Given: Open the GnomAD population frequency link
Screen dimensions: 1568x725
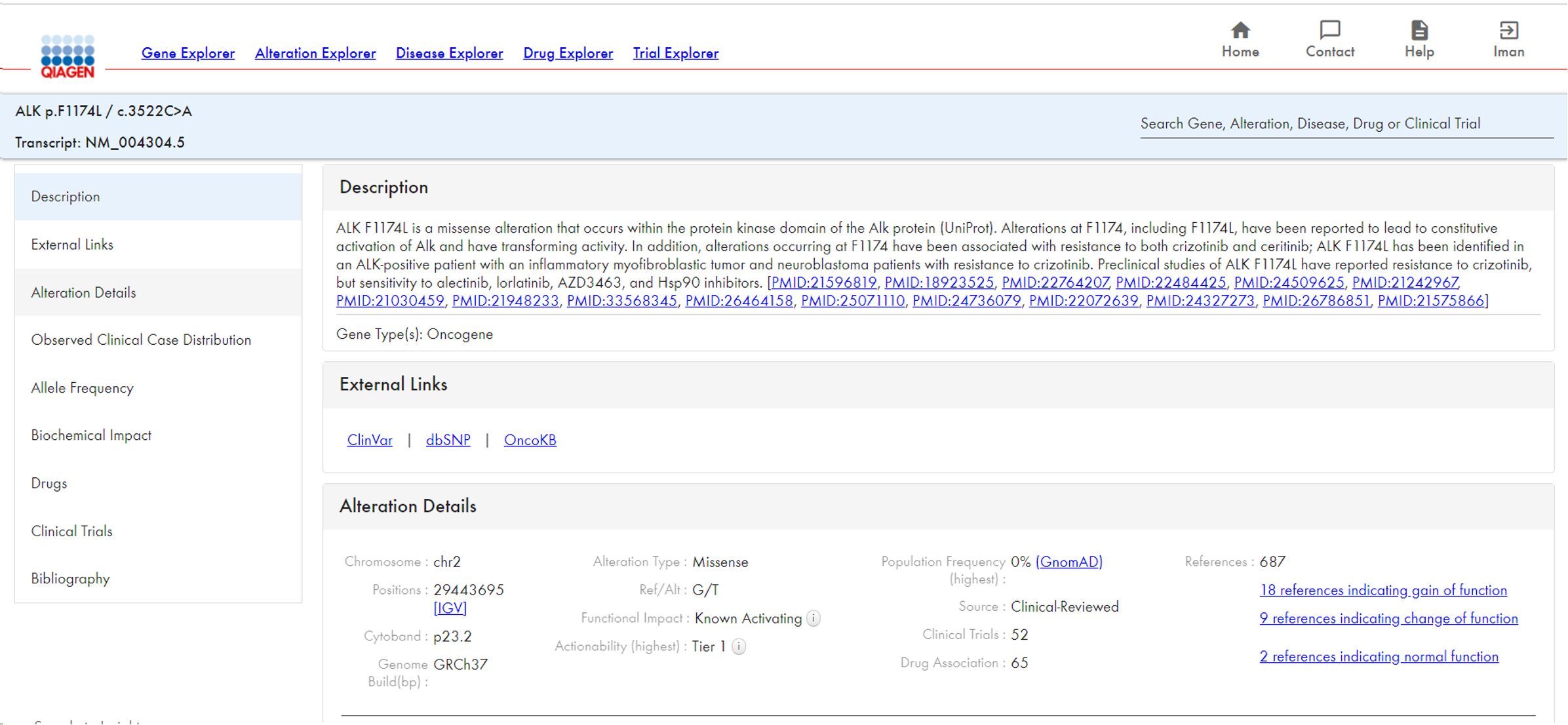Looking at the screenshot, I should [x=1069, y=562].
